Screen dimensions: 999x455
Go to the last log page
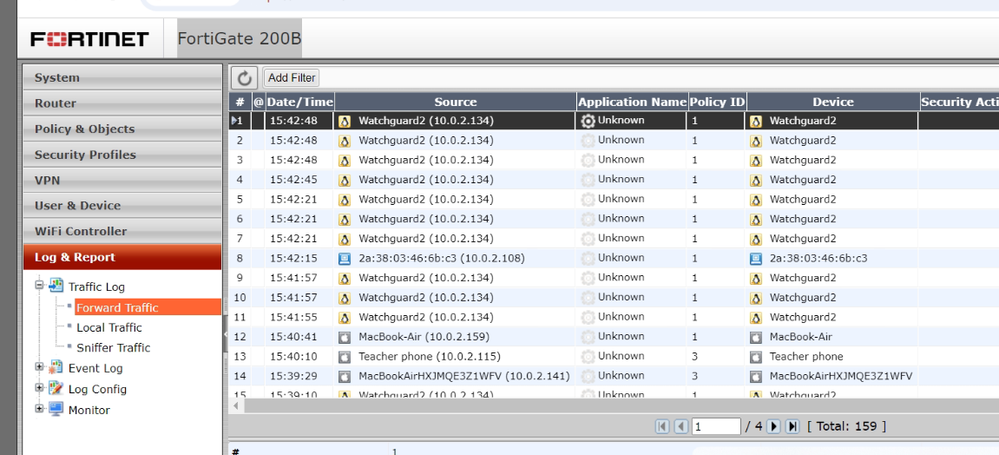[x=793, y=426]
